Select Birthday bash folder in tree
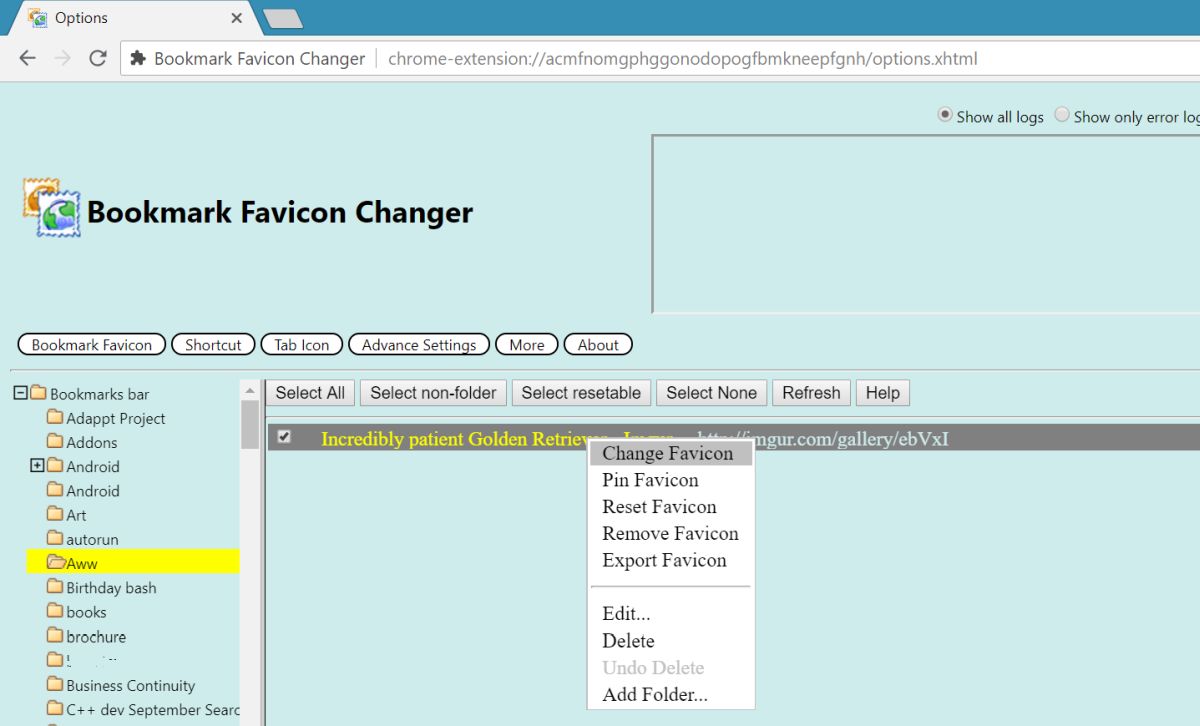1200x726 pixels. (x=111, y=588)
